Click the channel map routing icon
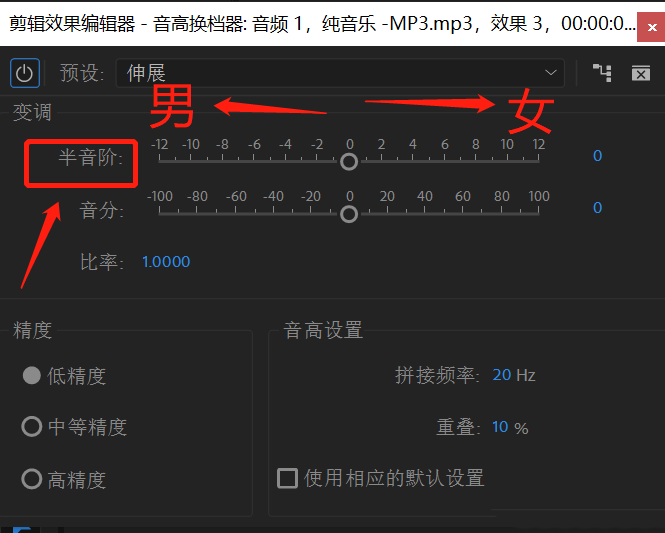This screenshot has width=665, height=533. [x=602, y=73]
